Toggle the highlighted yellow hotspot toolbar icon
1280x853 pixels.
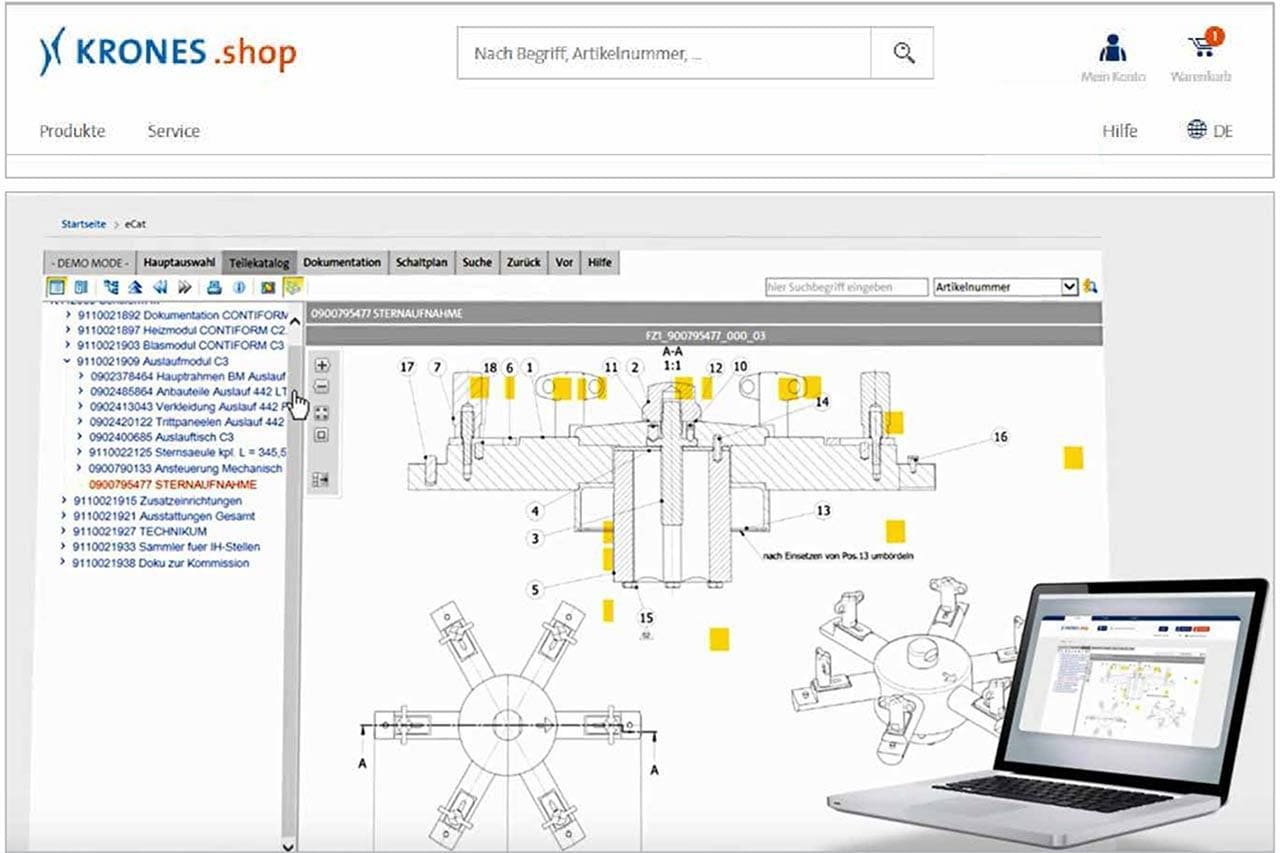[x=293, y=287]
